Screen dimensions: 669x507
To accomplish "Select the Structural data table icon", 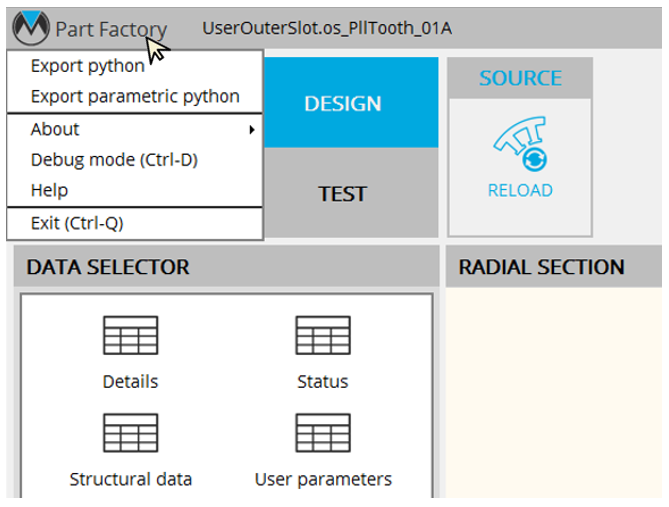I will [x=130, y=434].
